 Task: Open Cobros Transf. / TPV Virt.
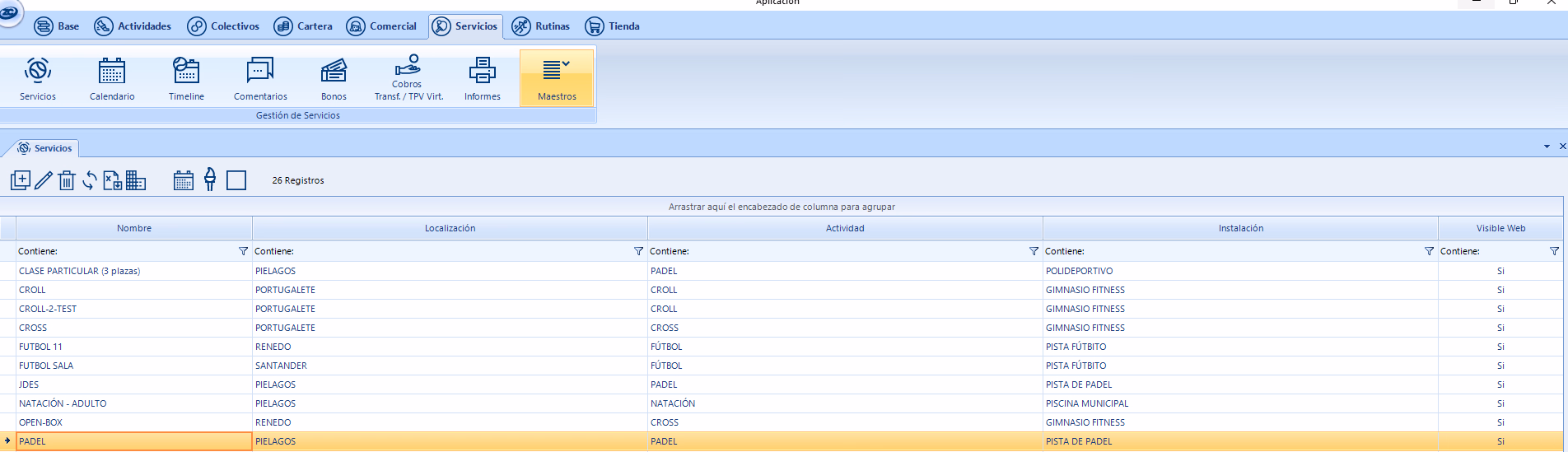[x=408, y=79]
